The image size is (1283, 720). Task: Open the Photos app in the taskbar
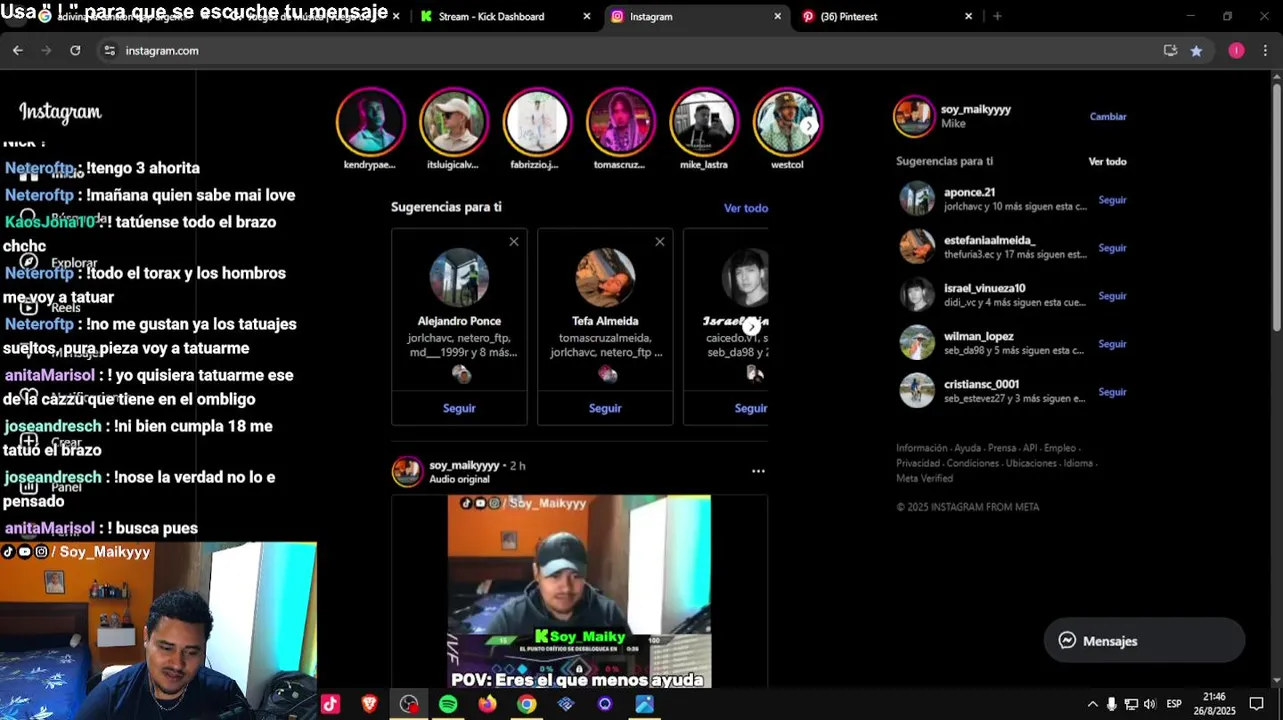click(644, 704)
